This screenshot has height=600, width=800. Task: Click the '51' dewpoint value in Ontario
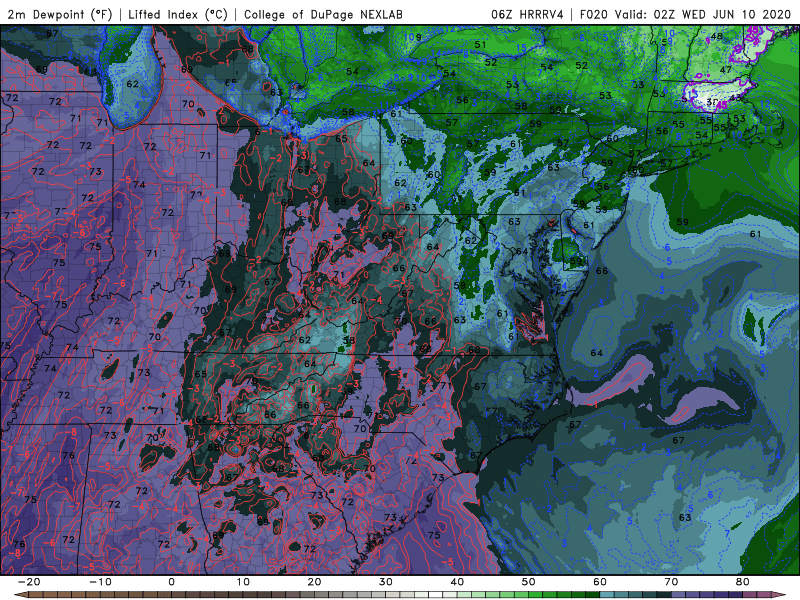[480, 45]
